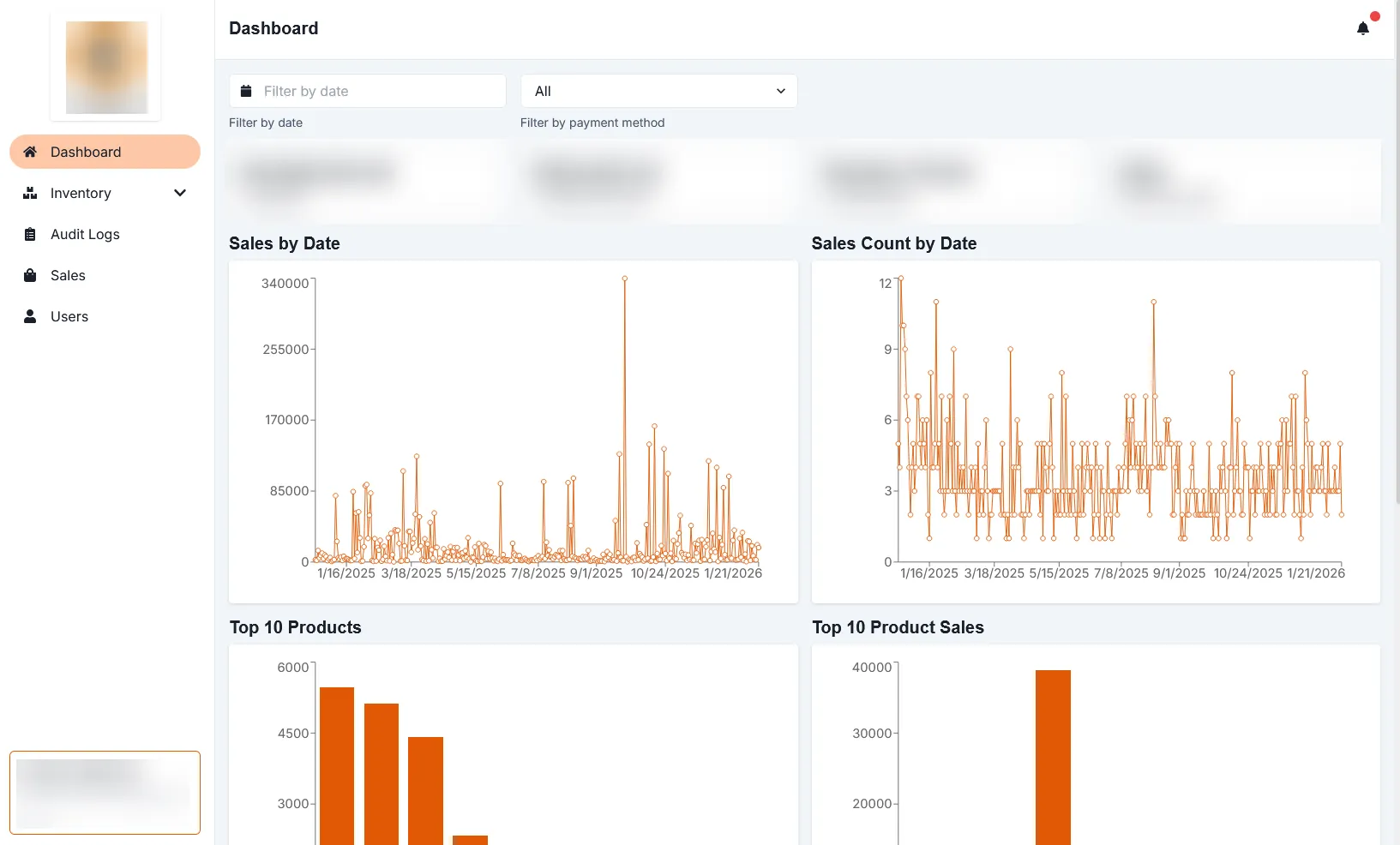Expand the Inventory menu chevron
This screenshot has height=845, width=1400.
pyautogui.click(x=180, y=193)
